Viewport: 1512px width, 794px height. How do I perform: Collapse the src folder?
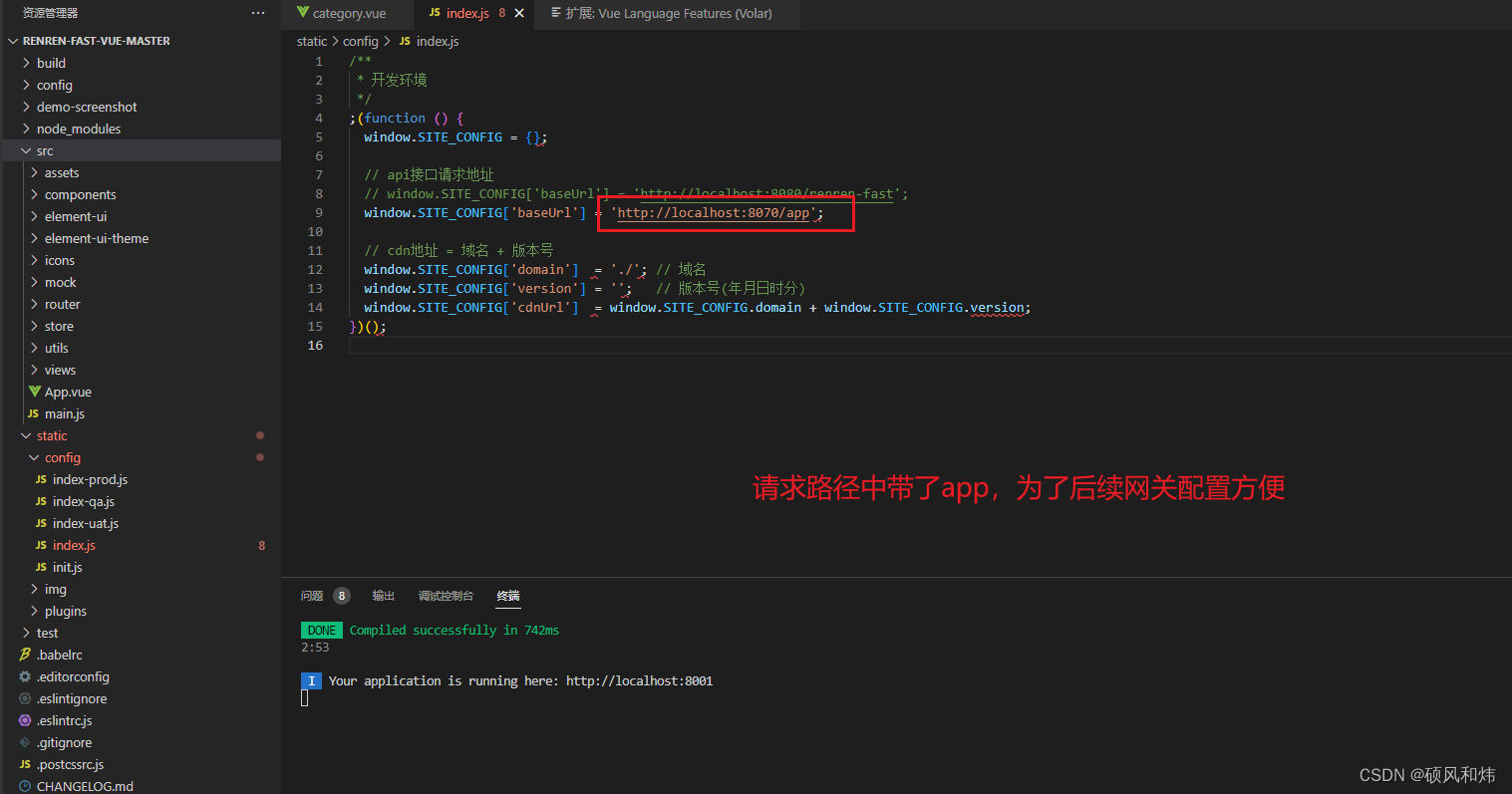pyautogui.click(x=45, y=150)
